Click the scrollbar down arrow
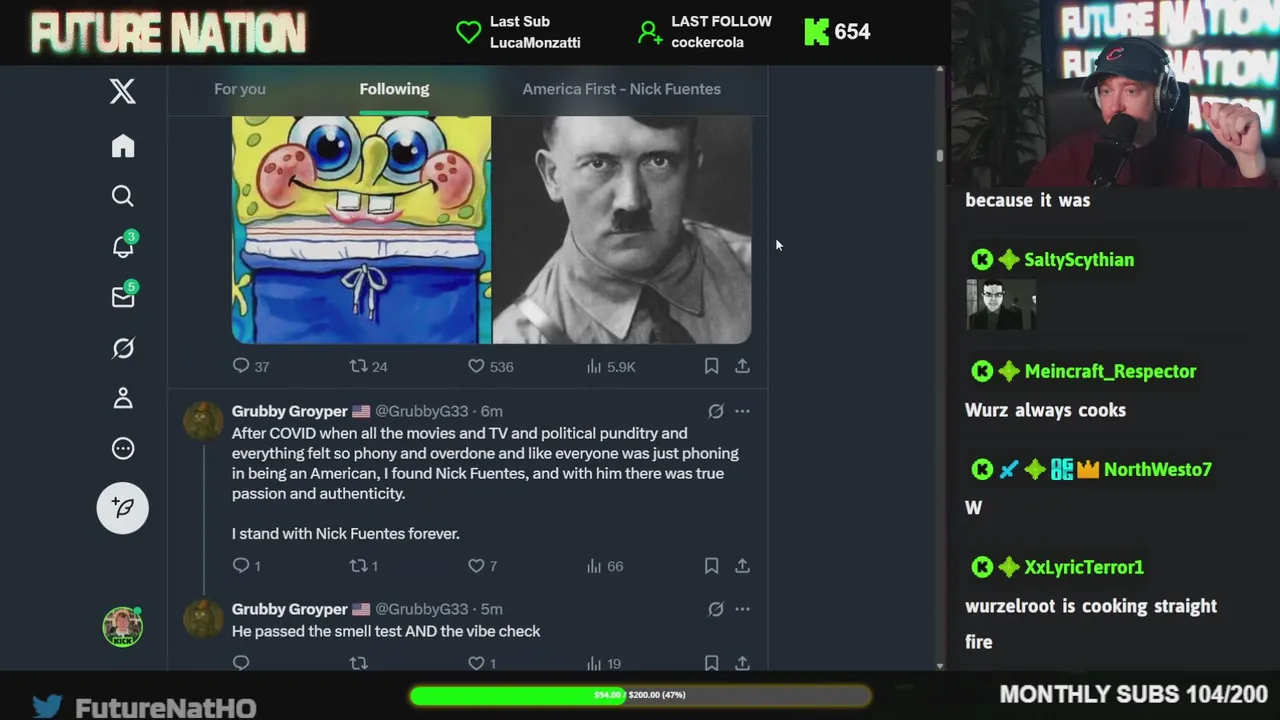Image resolution: width=1280 pixels, height=720 pixels. pos(940,665)
